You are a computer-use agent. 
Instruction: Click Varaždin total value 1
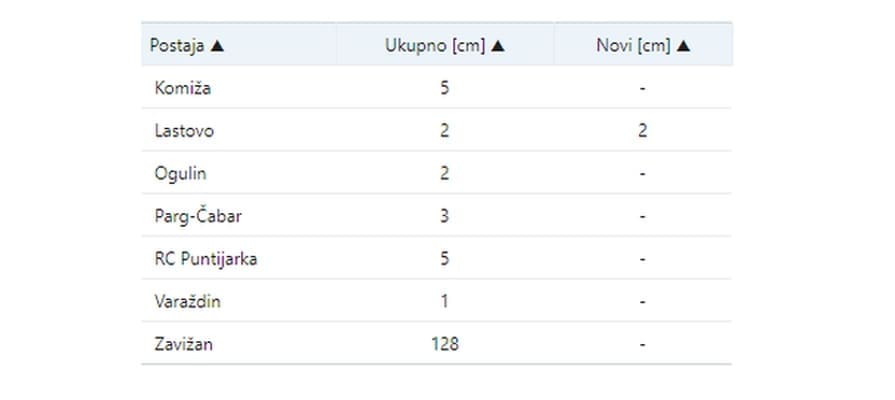(444, 301)
